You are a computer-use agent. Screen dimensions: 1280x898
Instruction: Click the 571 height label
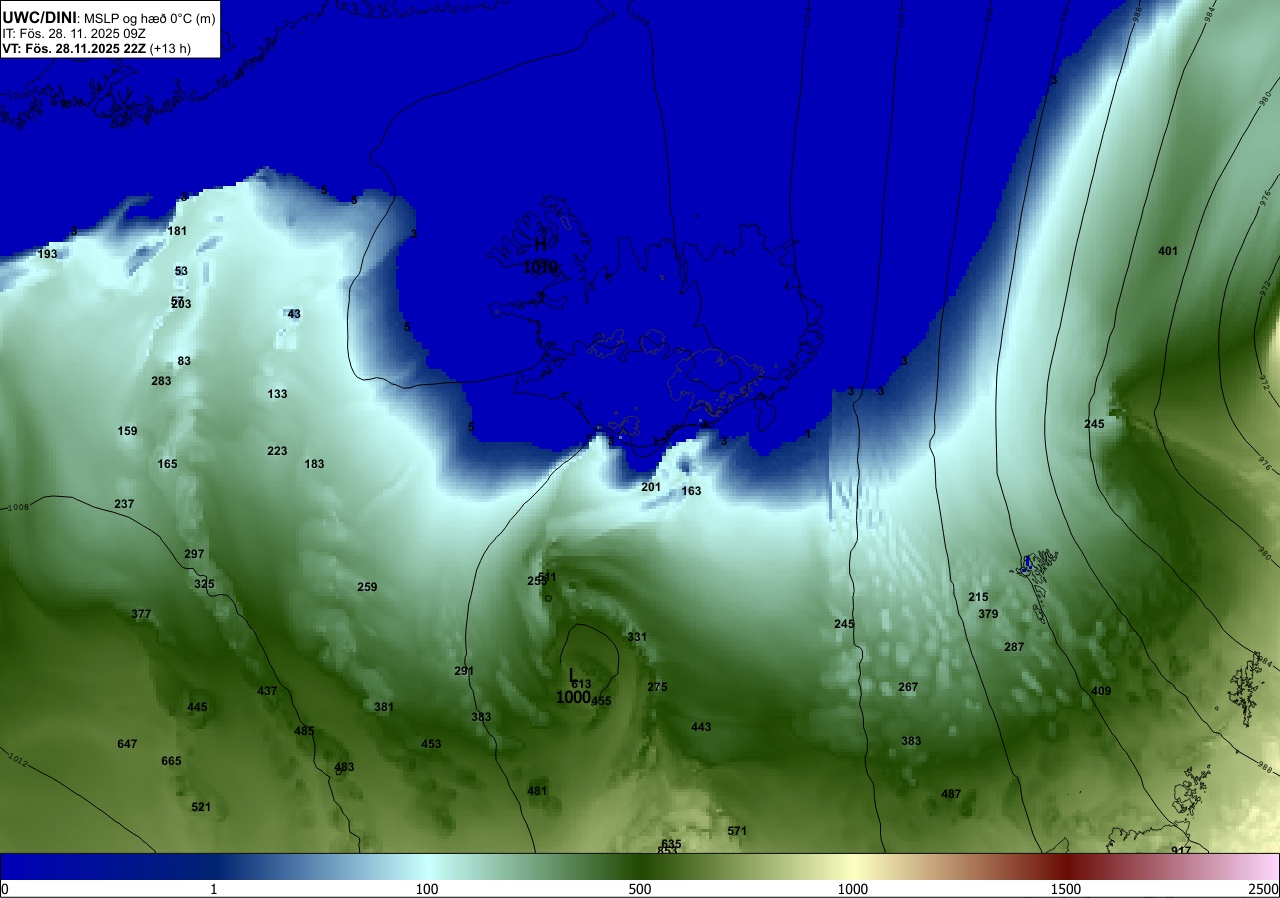[x=737, y=831]
